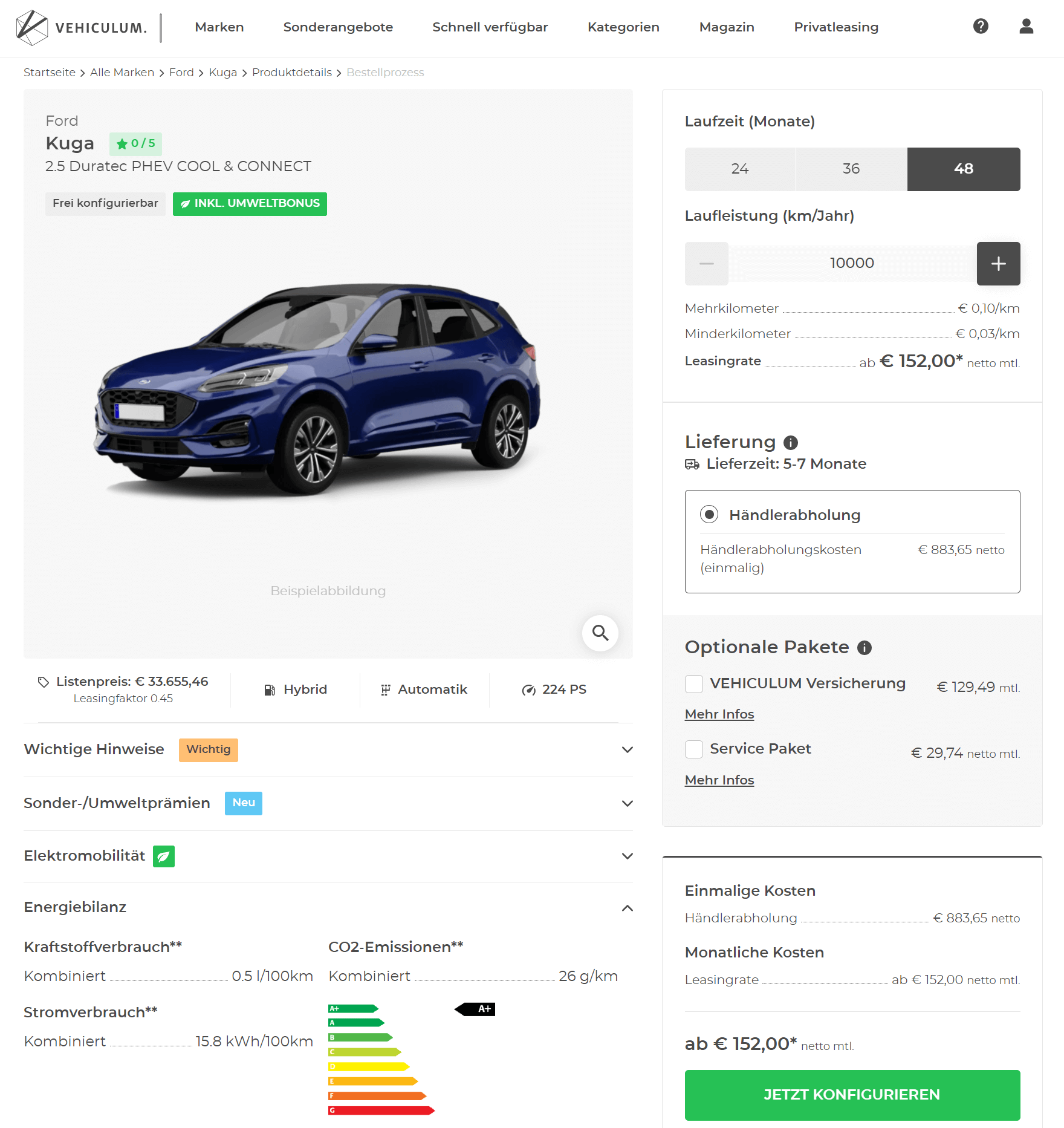Click the Lieferzeit: 5-7 Monate text

pyautogui.click(x=786, y=464)
